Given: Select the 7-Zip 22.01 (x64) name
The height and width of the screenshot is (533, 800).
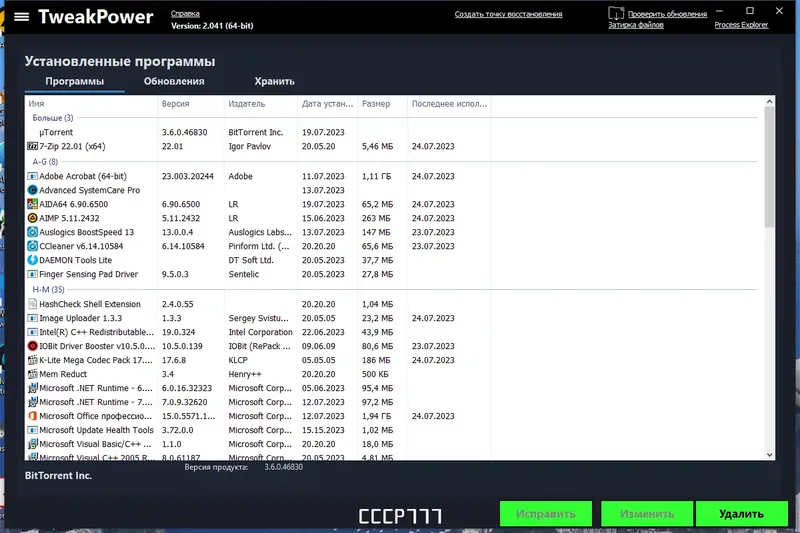Looking at the screenshot, I should (x=72, y=146).
